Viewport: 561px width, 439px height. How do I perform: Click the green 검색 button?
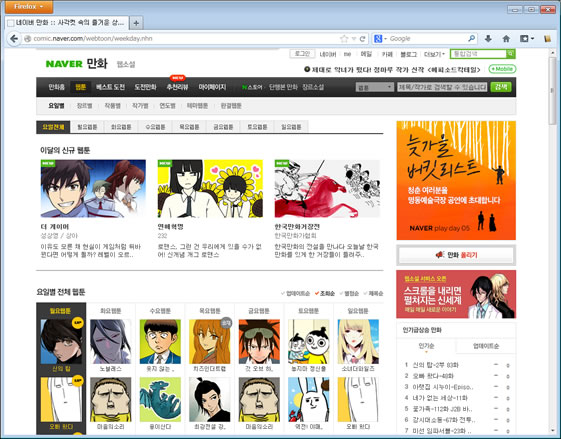click(x=501, y=87)
